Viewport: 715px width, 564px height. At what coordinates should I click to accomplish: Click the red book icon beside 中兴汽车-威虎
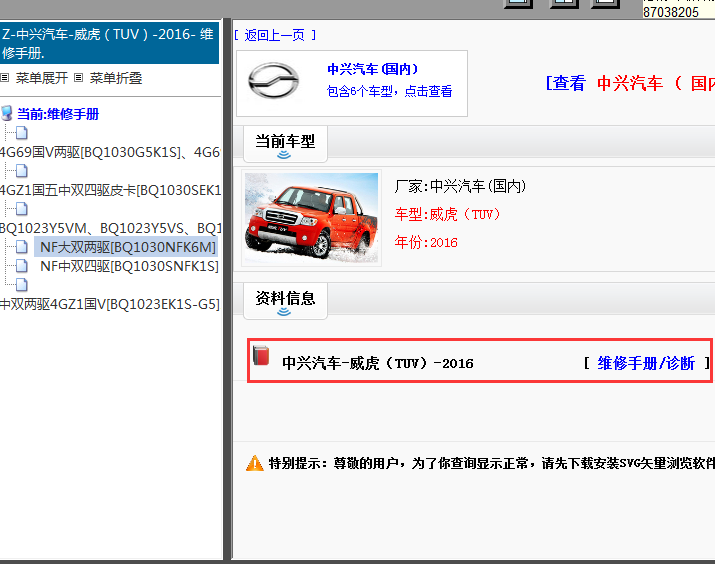click(261, 356)
